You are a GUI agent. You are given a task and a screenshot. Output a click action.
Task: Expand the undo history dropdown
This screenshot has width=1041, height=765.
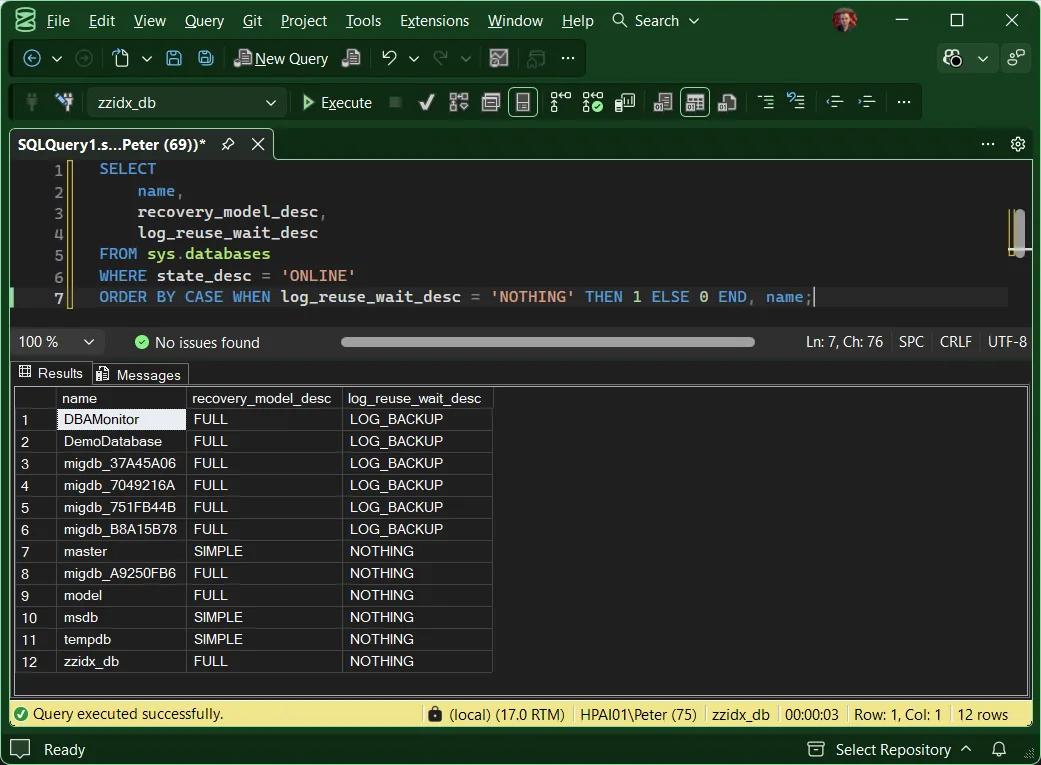414,59
